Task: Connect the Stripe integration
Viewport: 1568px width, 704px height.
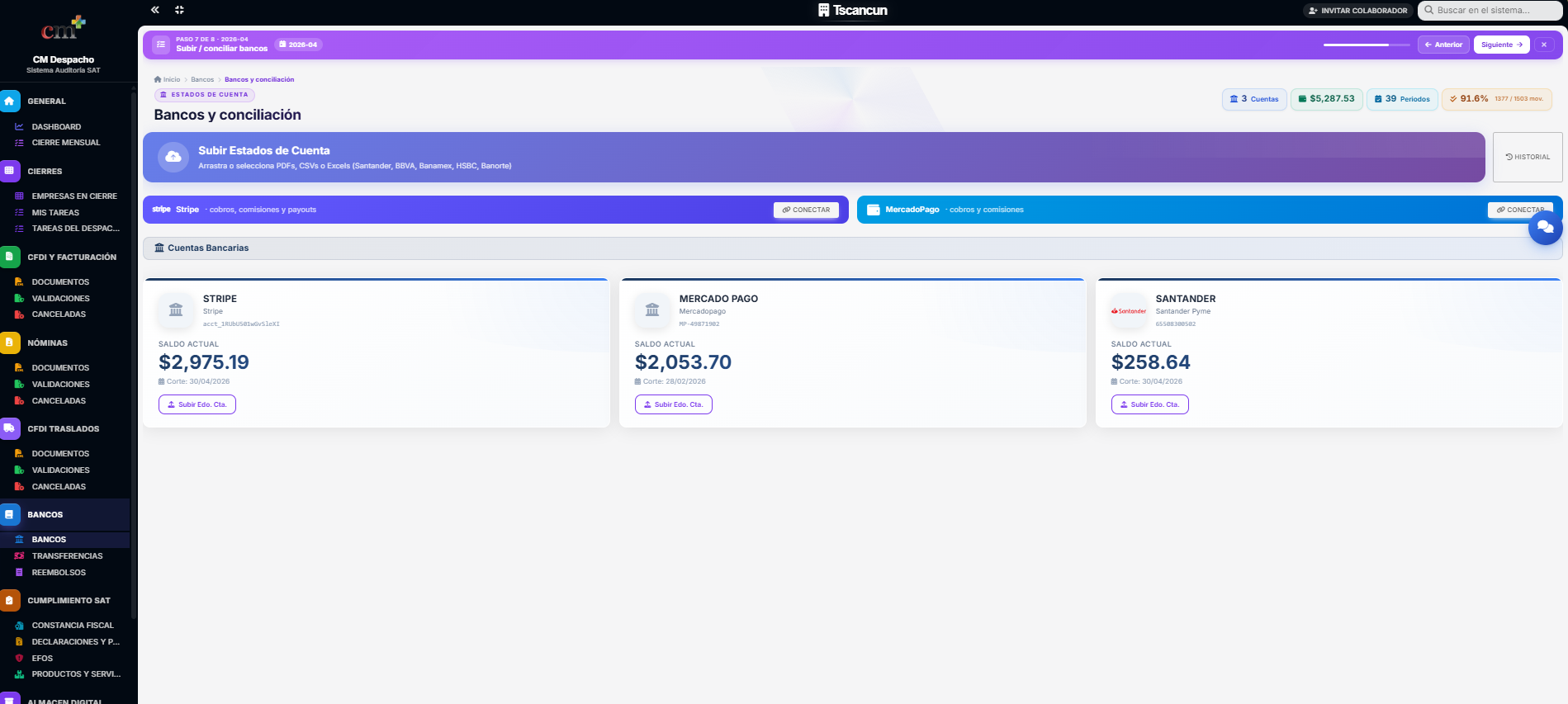Action: click(806, 210)
